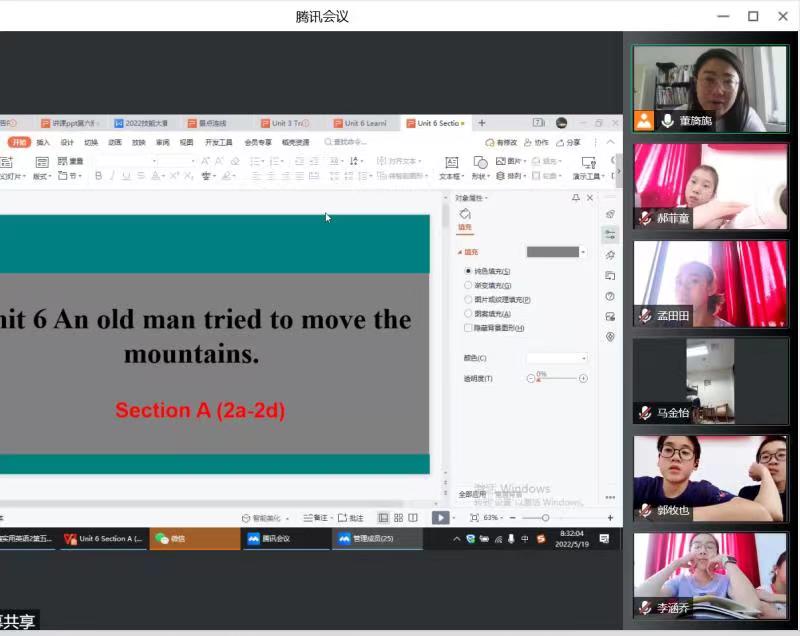800x636 pixels.
Task: Select 渐变填充 gradient fill radio option
Action: pos(468,285)
